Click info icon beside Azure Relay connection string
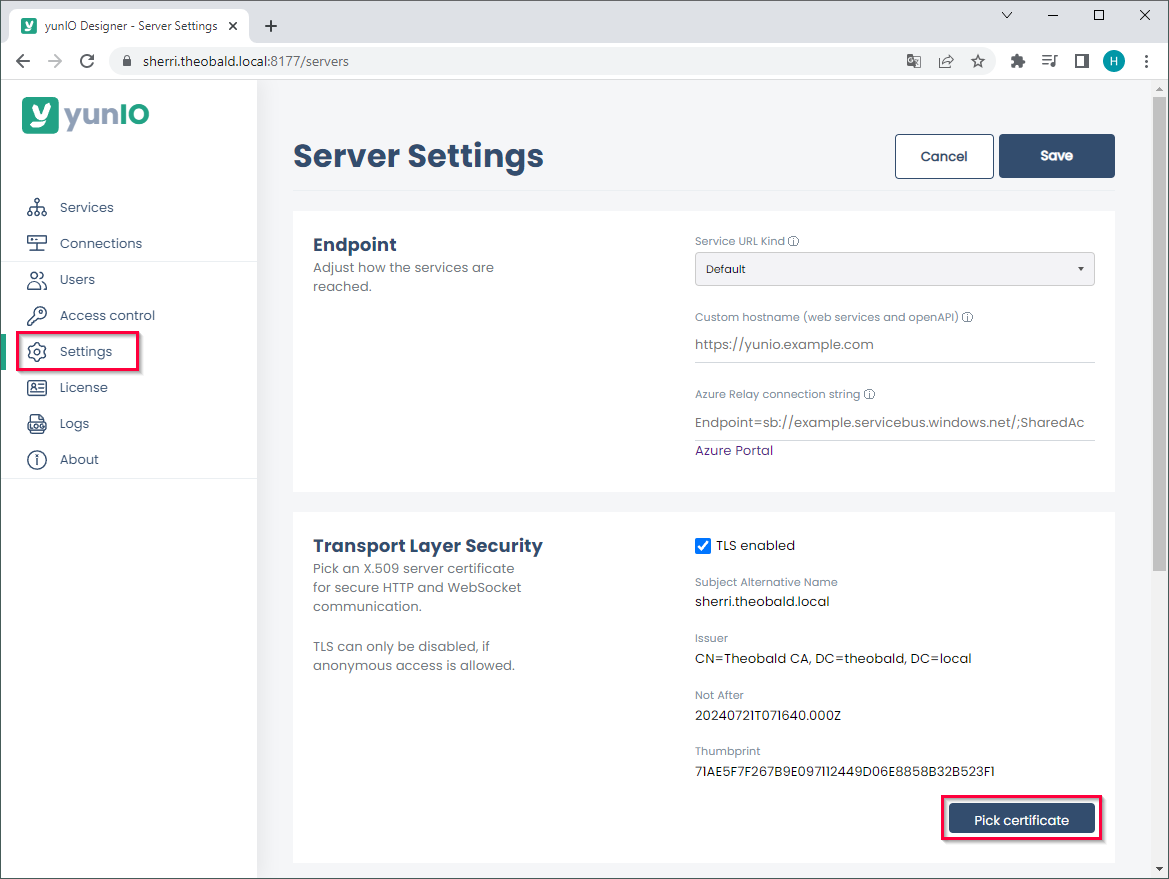This screenshot has height=879, width=1169. pos(869,394)
